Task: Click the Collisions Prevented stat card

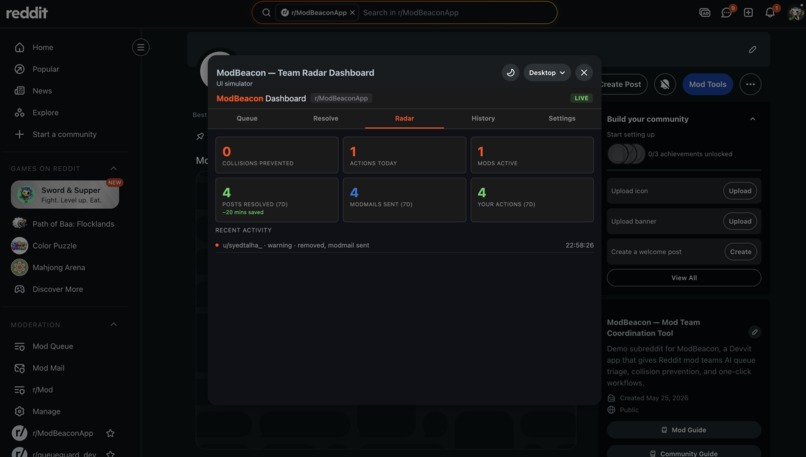Action: [277, 155]
